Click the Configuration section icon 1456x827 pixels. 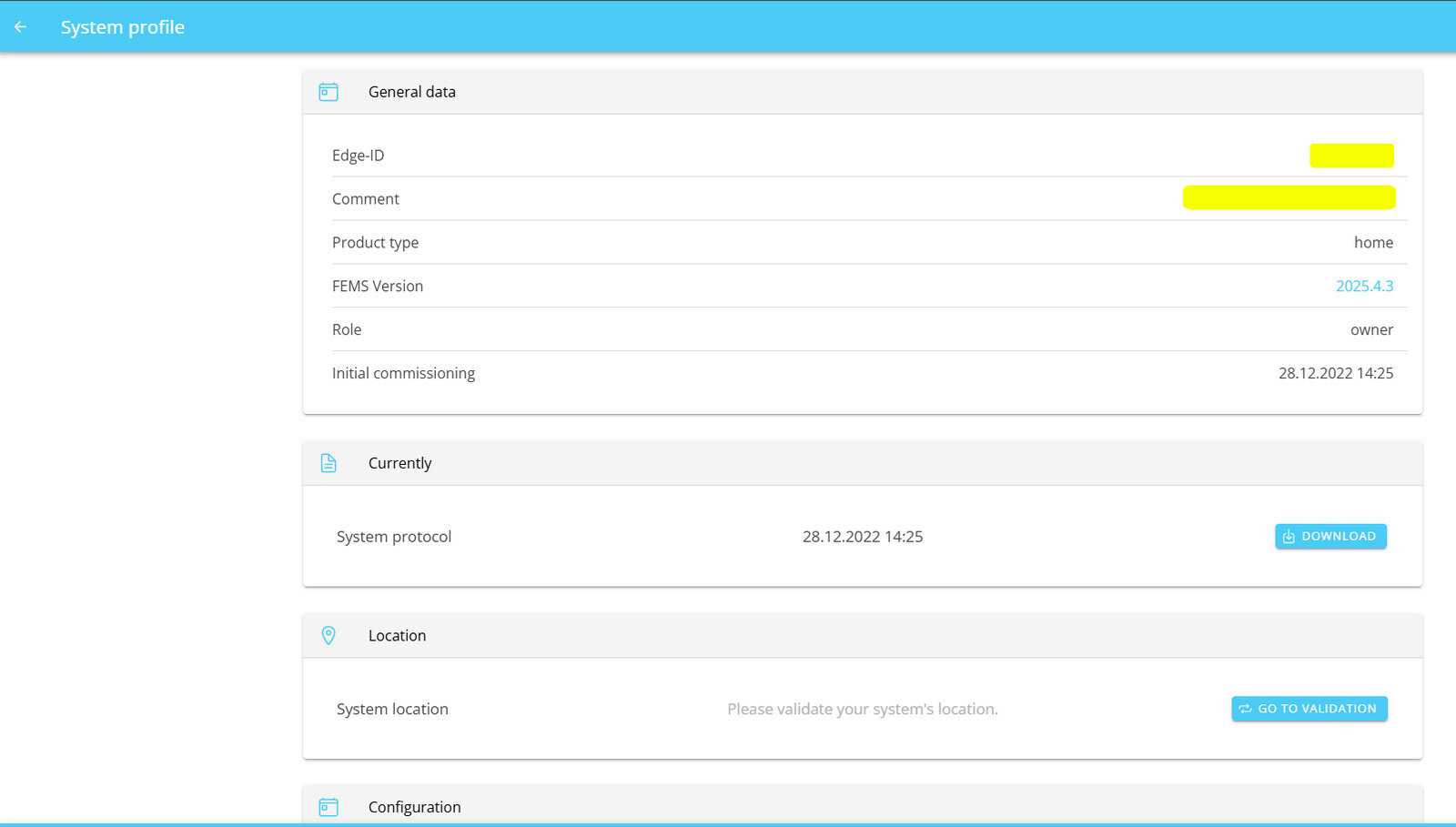pos(329,807)
